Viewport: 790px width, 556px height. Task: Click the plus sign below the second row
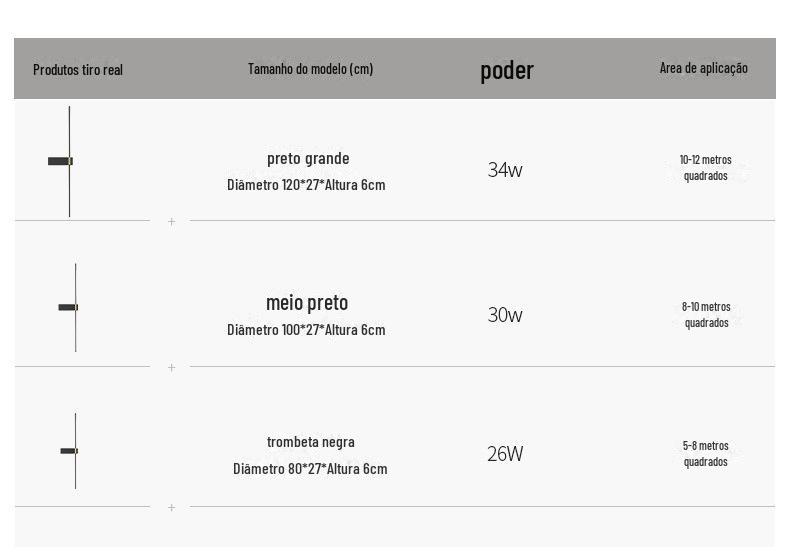[171, 367]
